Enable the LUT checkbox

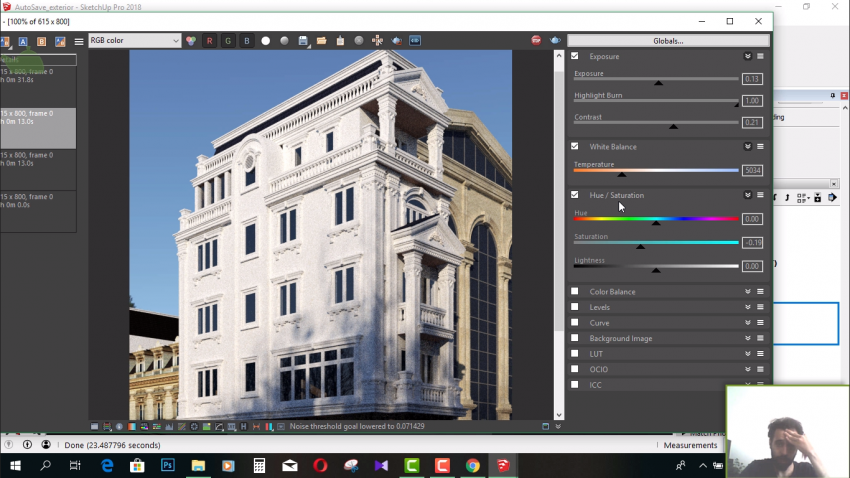[575, 353]
